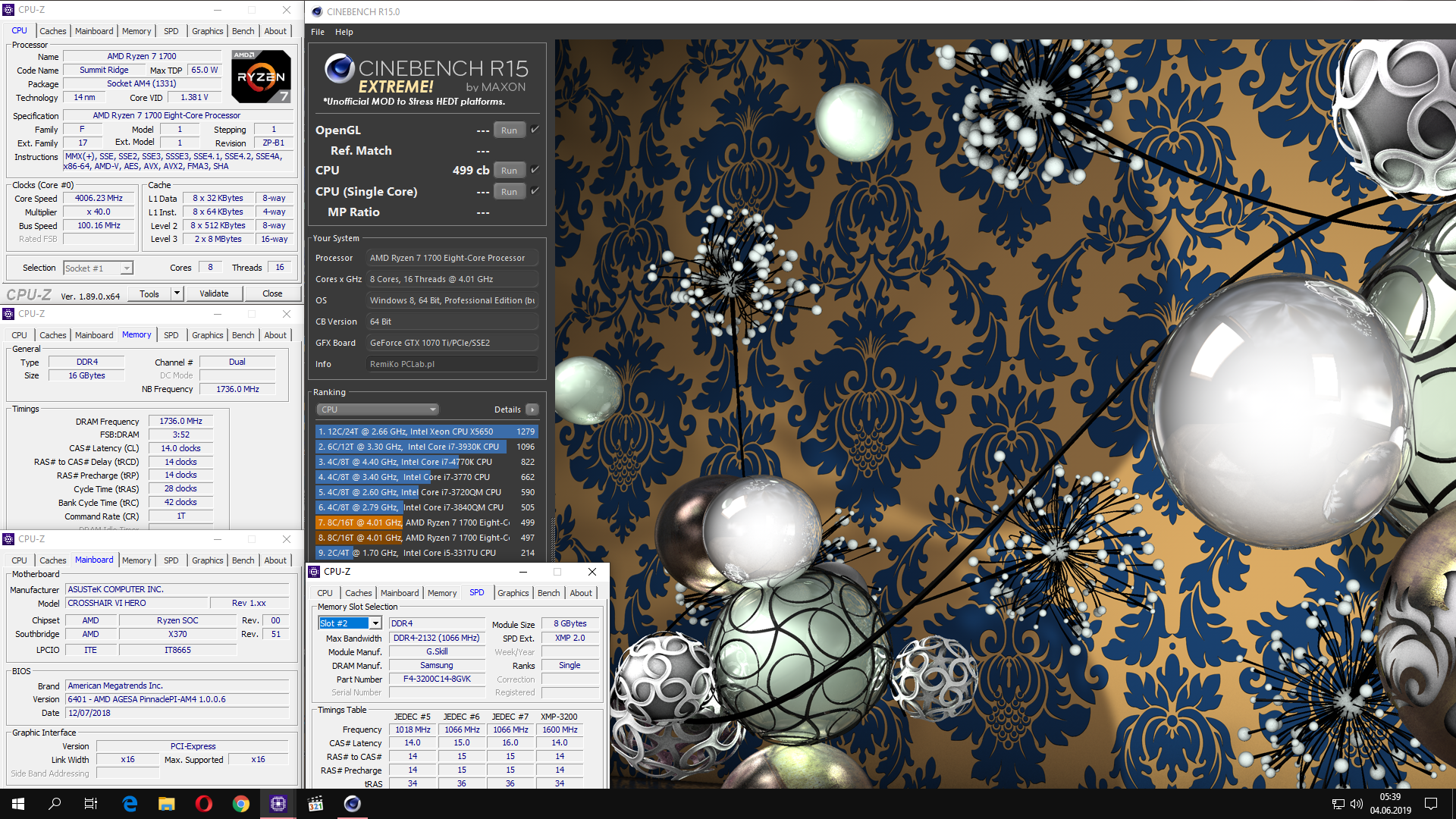The height and width of the screenshot is (819, 1456).
Task: Toggle the CPU (Single Core) test checkbox
Action: click(535, 191)
